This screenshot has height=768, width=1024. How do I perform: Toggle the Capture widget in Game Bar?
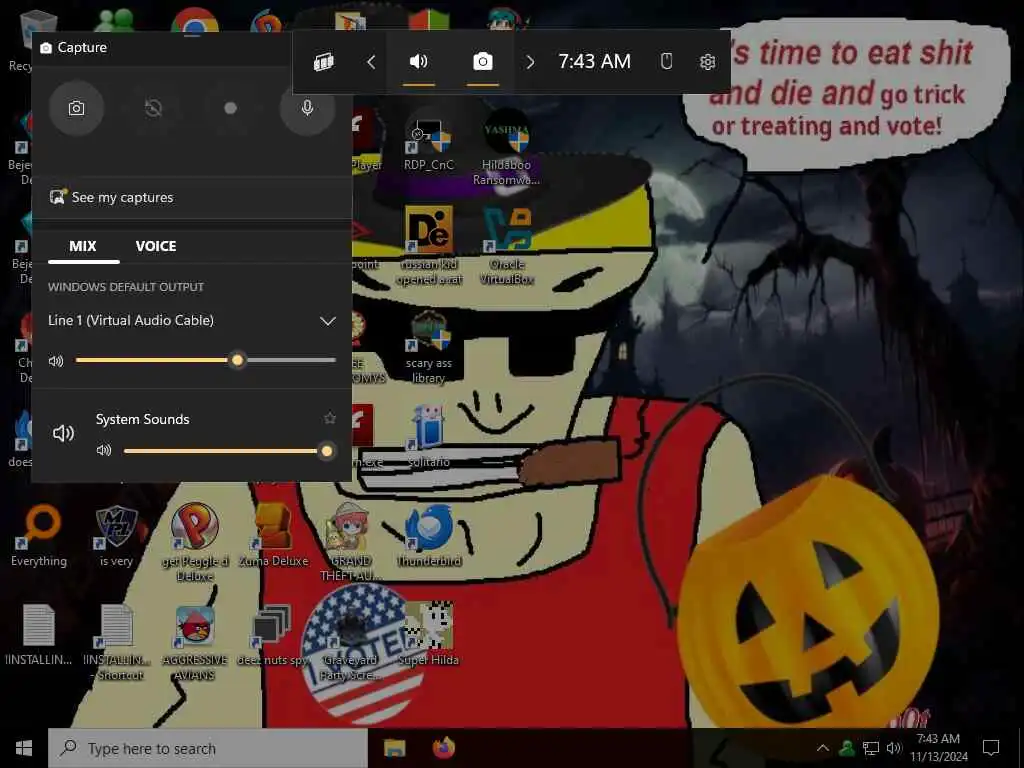point(483,62)
